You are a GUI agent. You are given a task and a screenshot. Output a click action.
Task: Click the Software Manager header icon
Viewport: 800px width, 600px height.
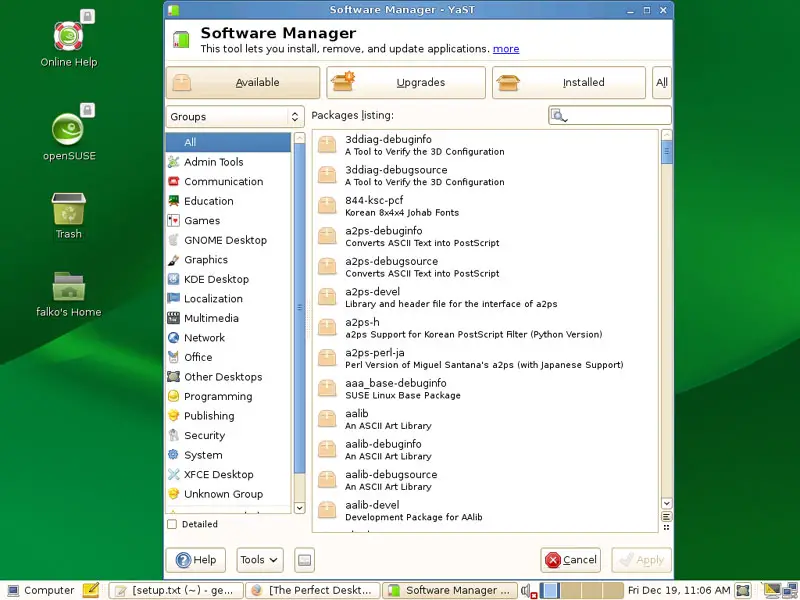[181, 40]
